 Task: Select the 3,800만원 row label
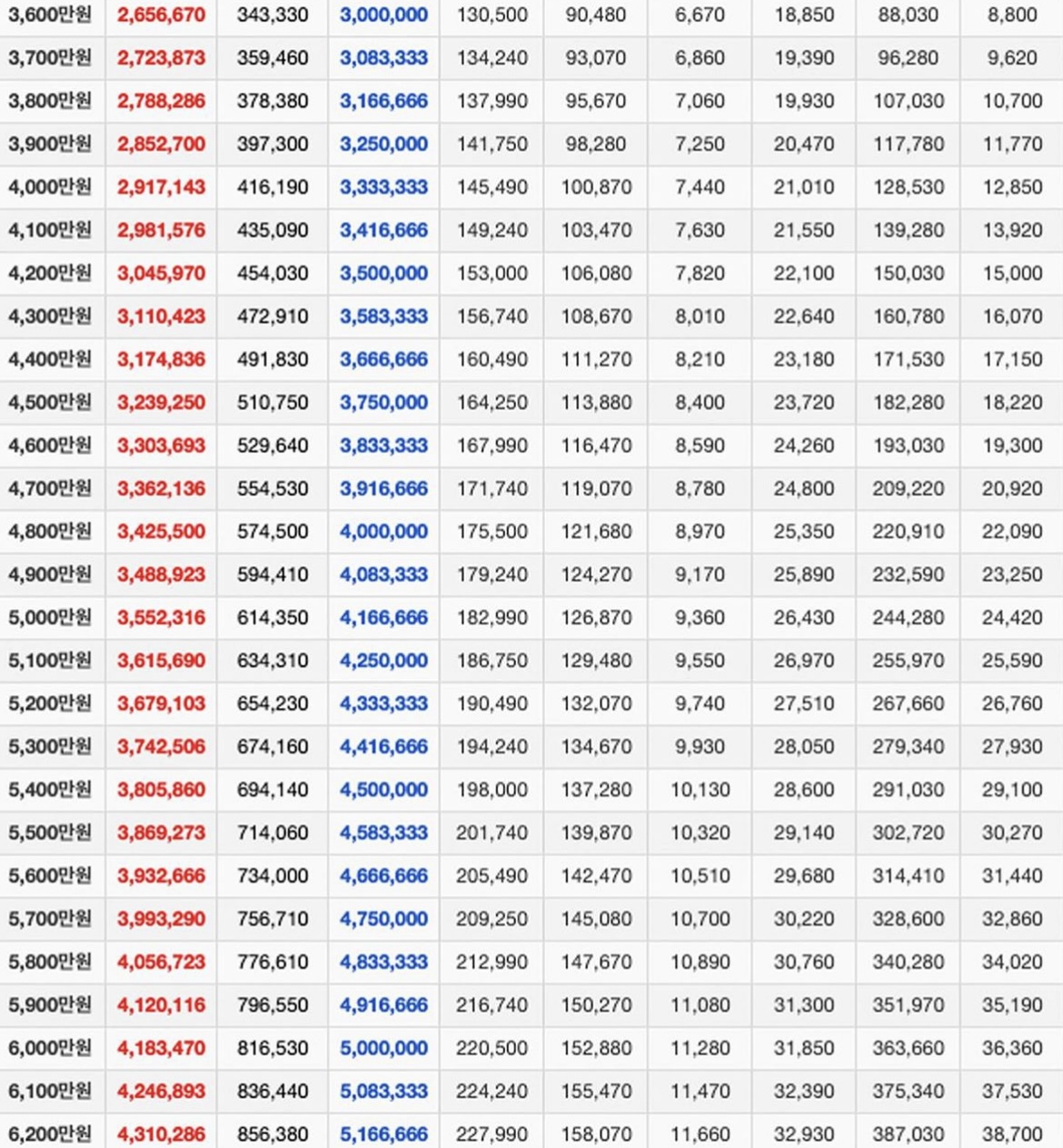(x=50, y=101)
